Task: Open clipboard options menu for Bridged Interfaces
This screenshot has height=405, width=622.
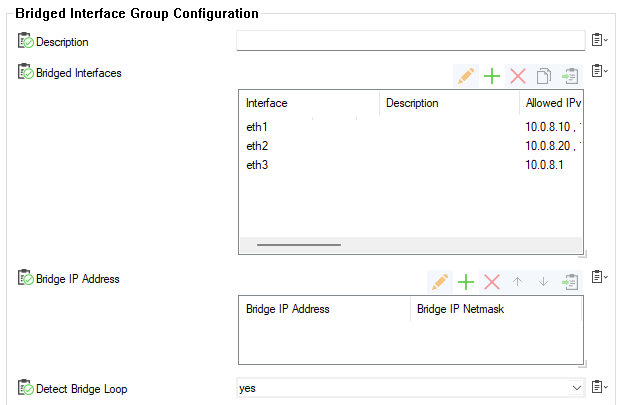Action: click(598, 71)
